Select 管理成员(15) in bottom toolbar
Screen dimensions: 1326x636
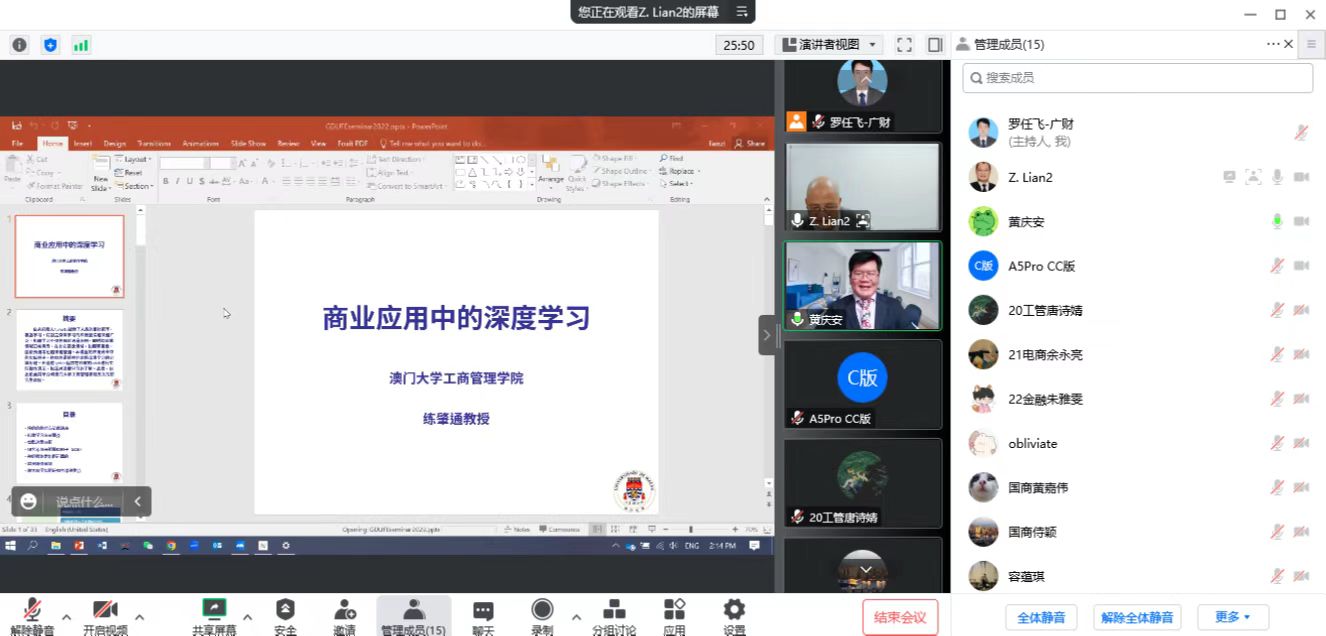coord(413,616)
